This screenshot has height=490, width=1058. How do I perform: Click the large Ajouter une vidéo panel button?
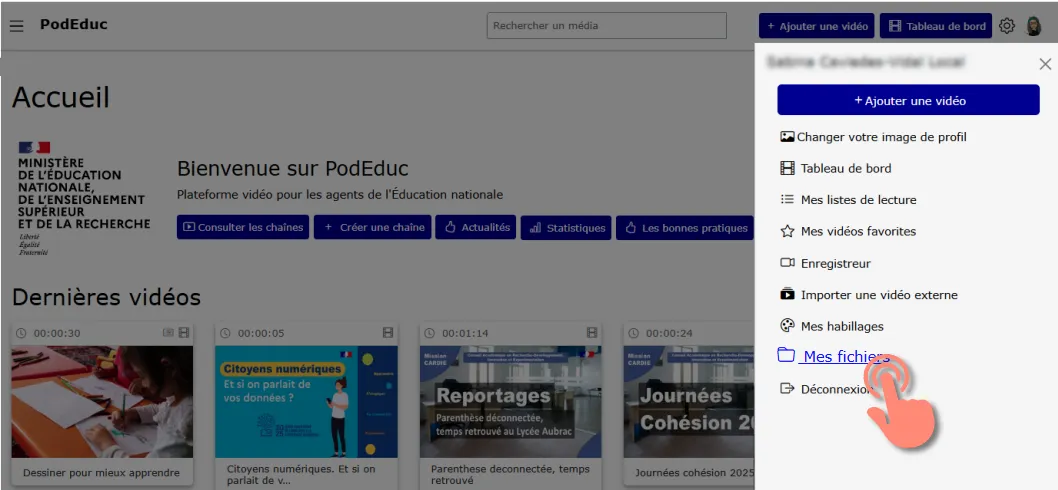pyautogui.click(x=908, y=100)
